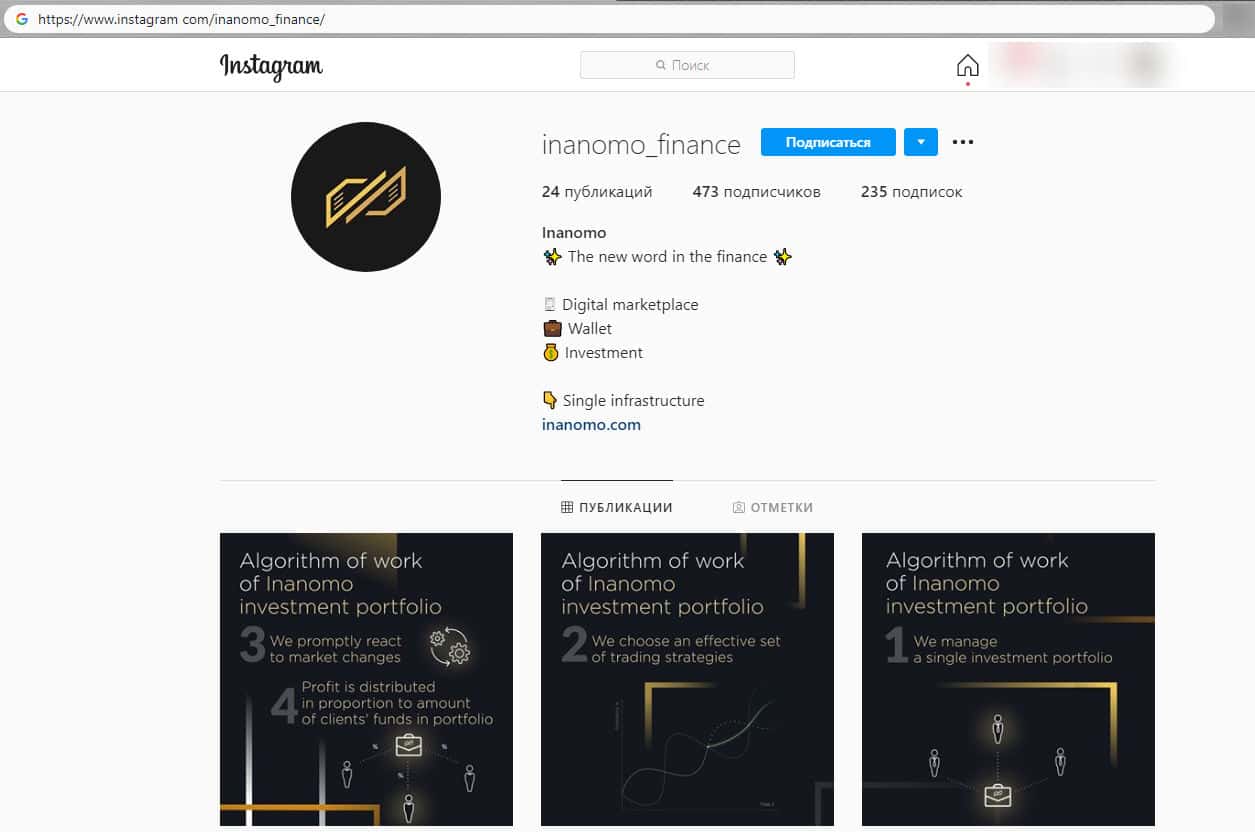Open the inanomo.com link

coord(591,424)
